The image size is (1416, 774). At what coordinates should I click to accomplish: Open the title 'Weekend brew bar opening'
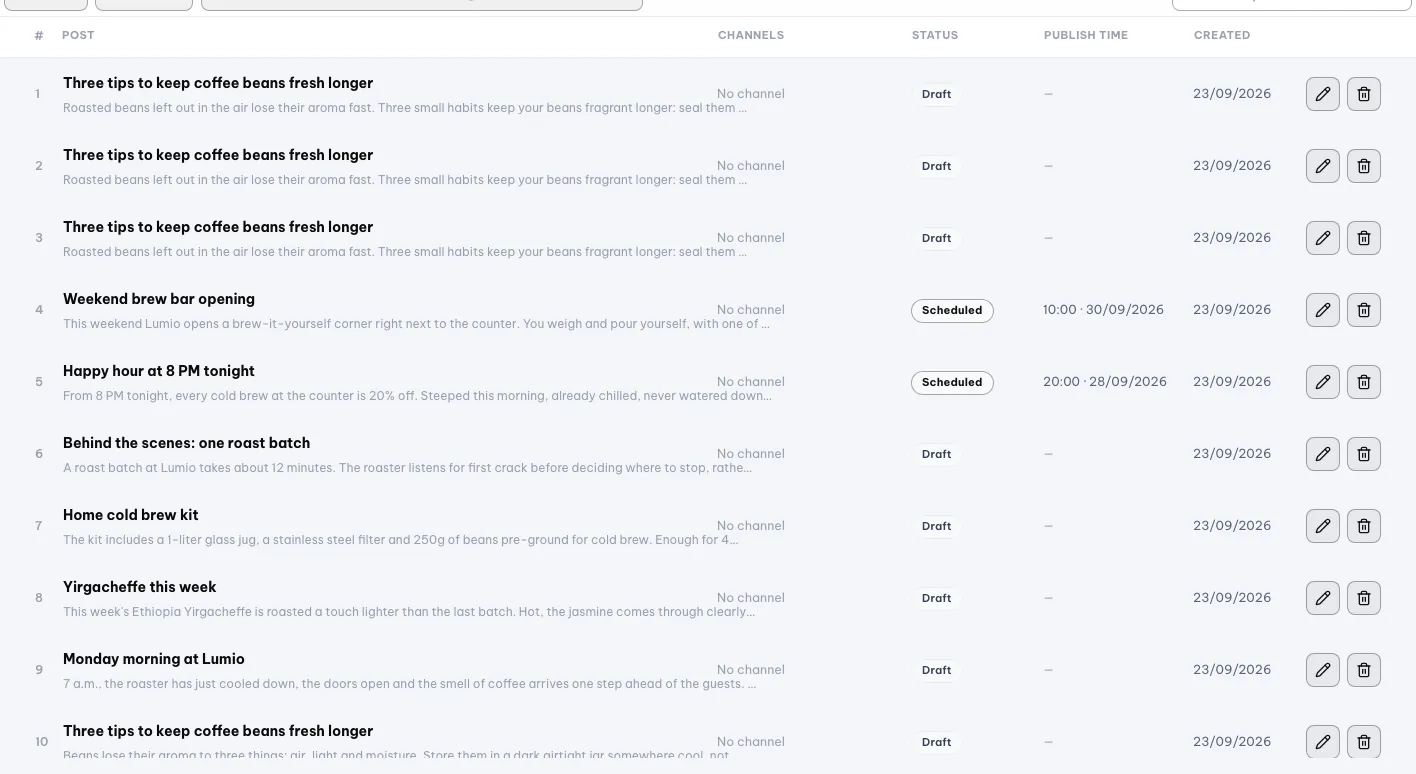(159, 299)
